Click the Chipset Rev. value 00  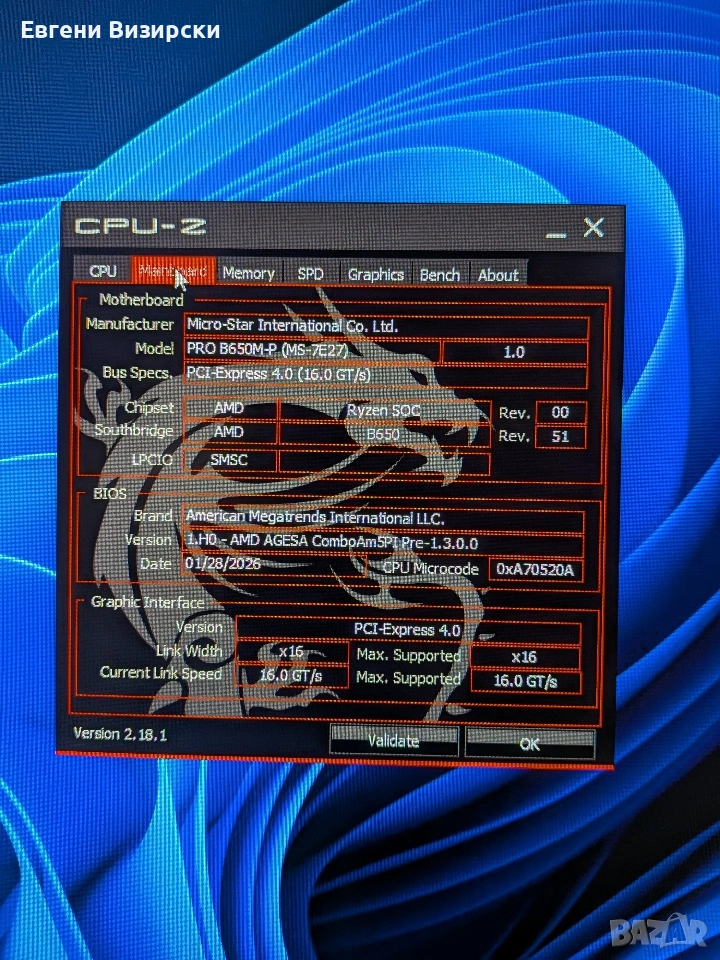pos(560,413)
